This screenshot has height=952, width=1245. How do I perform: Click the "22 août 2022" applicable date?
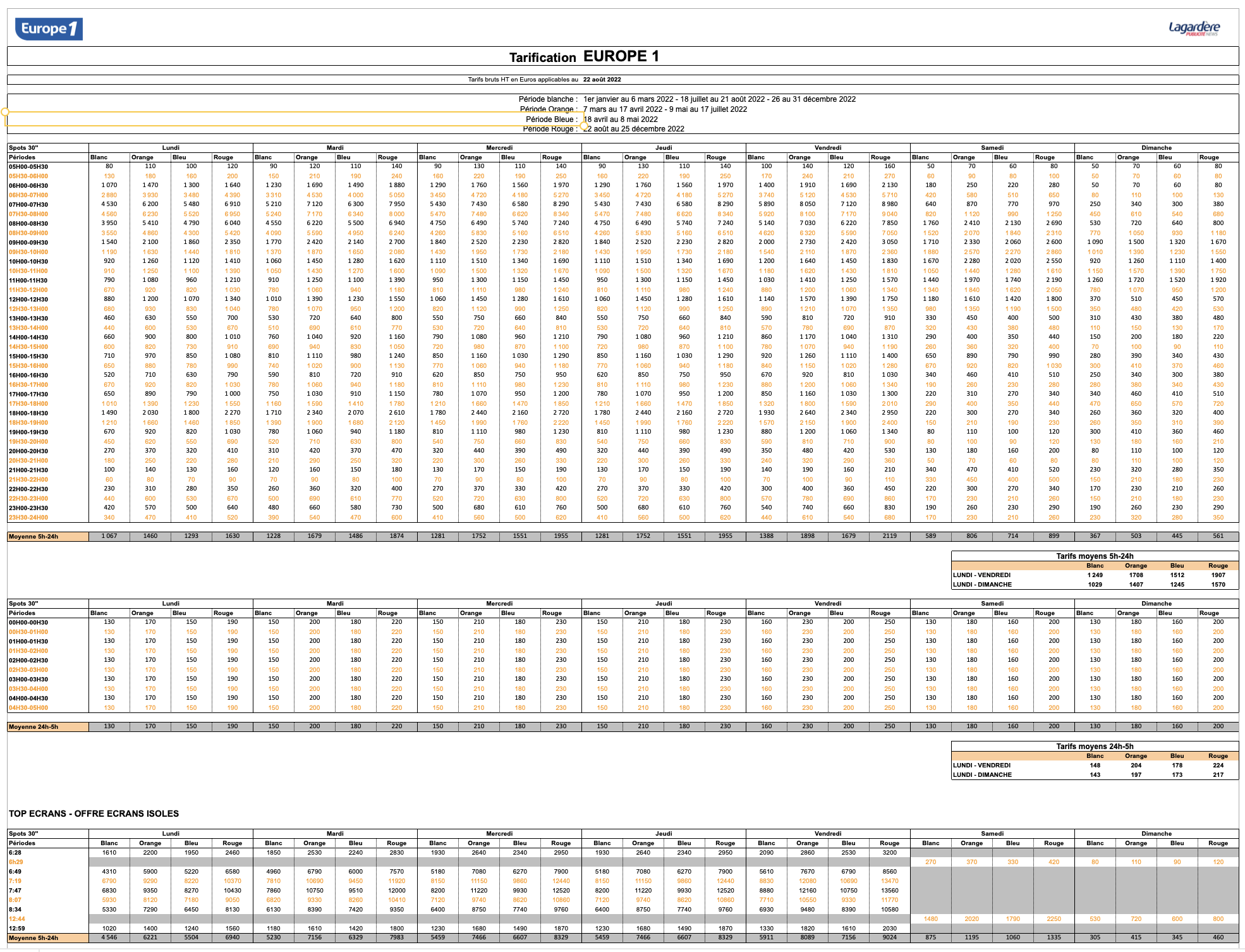tap(602, 80)
